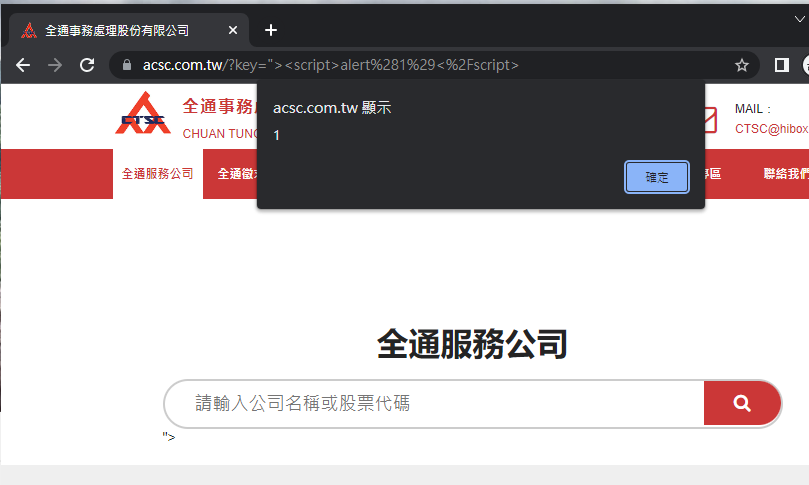Click the padlock site info icon
This screenshot has height=485, width=809.
point(127,65)
